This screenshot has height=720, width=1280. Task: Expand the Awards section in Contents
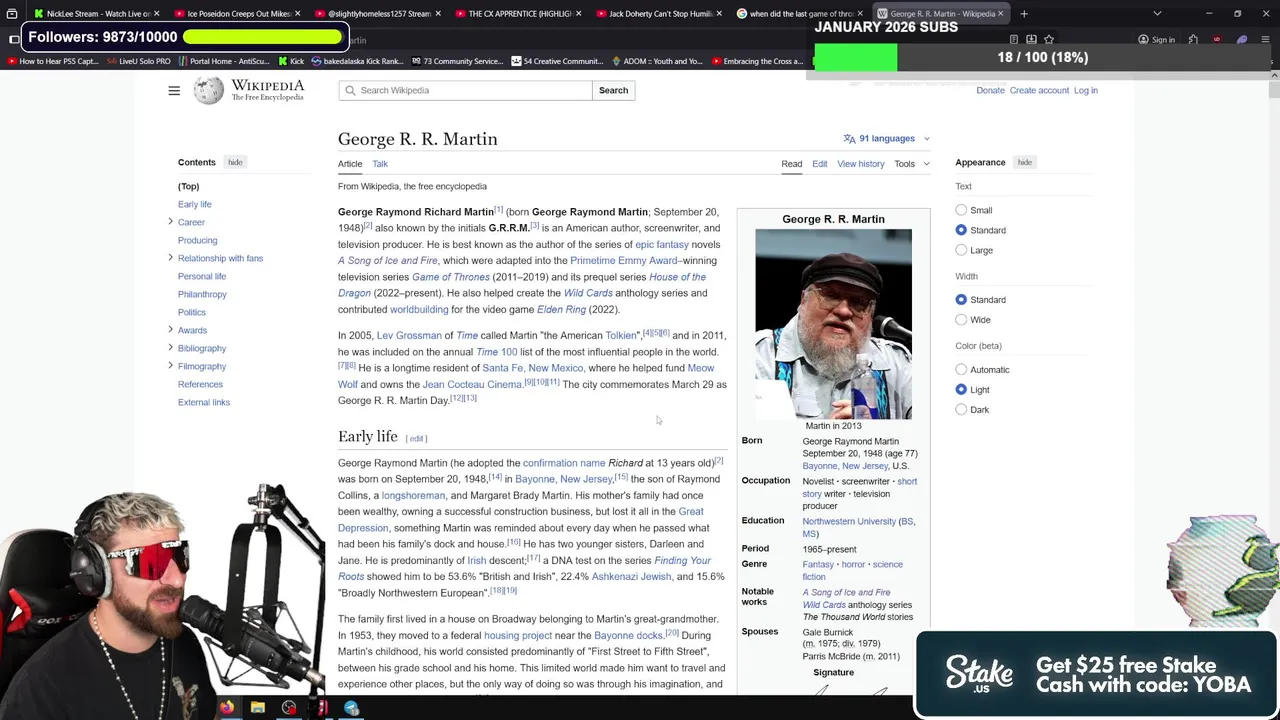[x=170, y=330]
